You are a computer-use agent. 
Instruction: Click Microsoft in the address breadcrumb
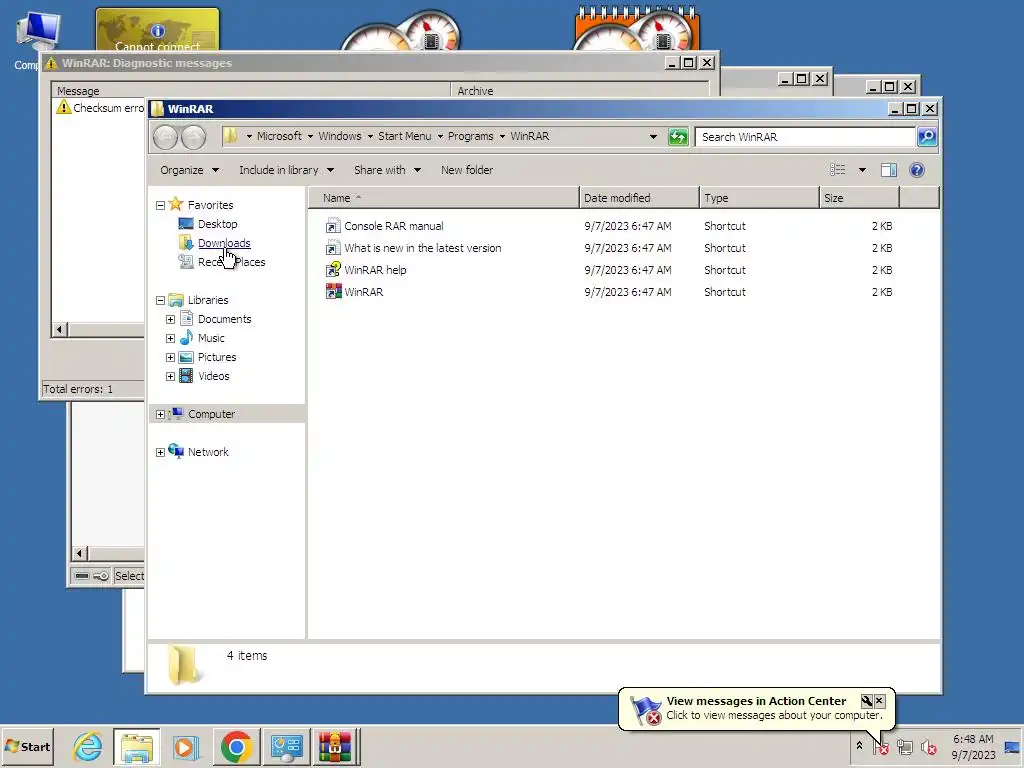pyautogui.click(x=279, y=136)
